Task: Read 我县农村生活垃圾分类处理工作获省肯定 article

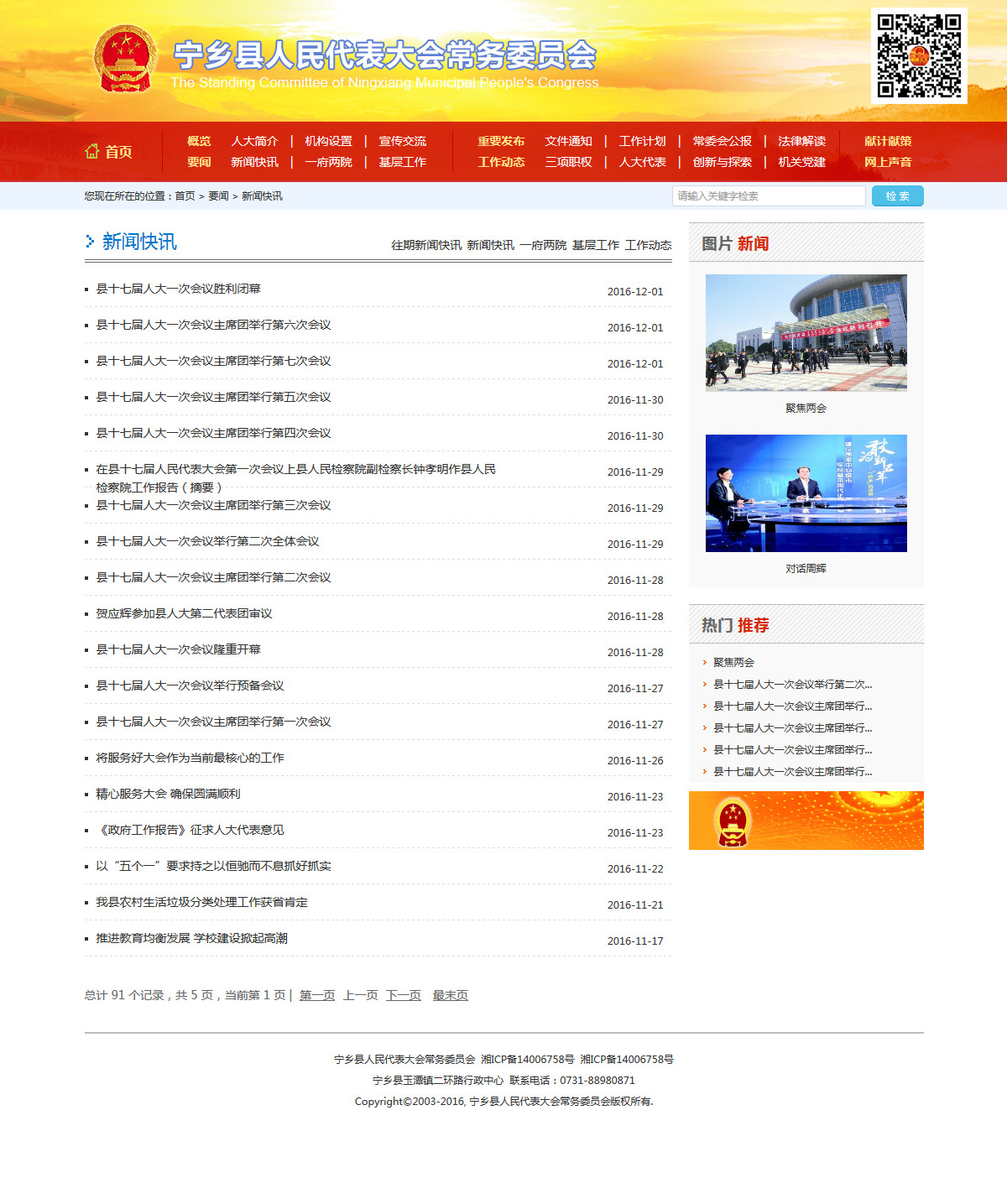Action: coord(201,902)
